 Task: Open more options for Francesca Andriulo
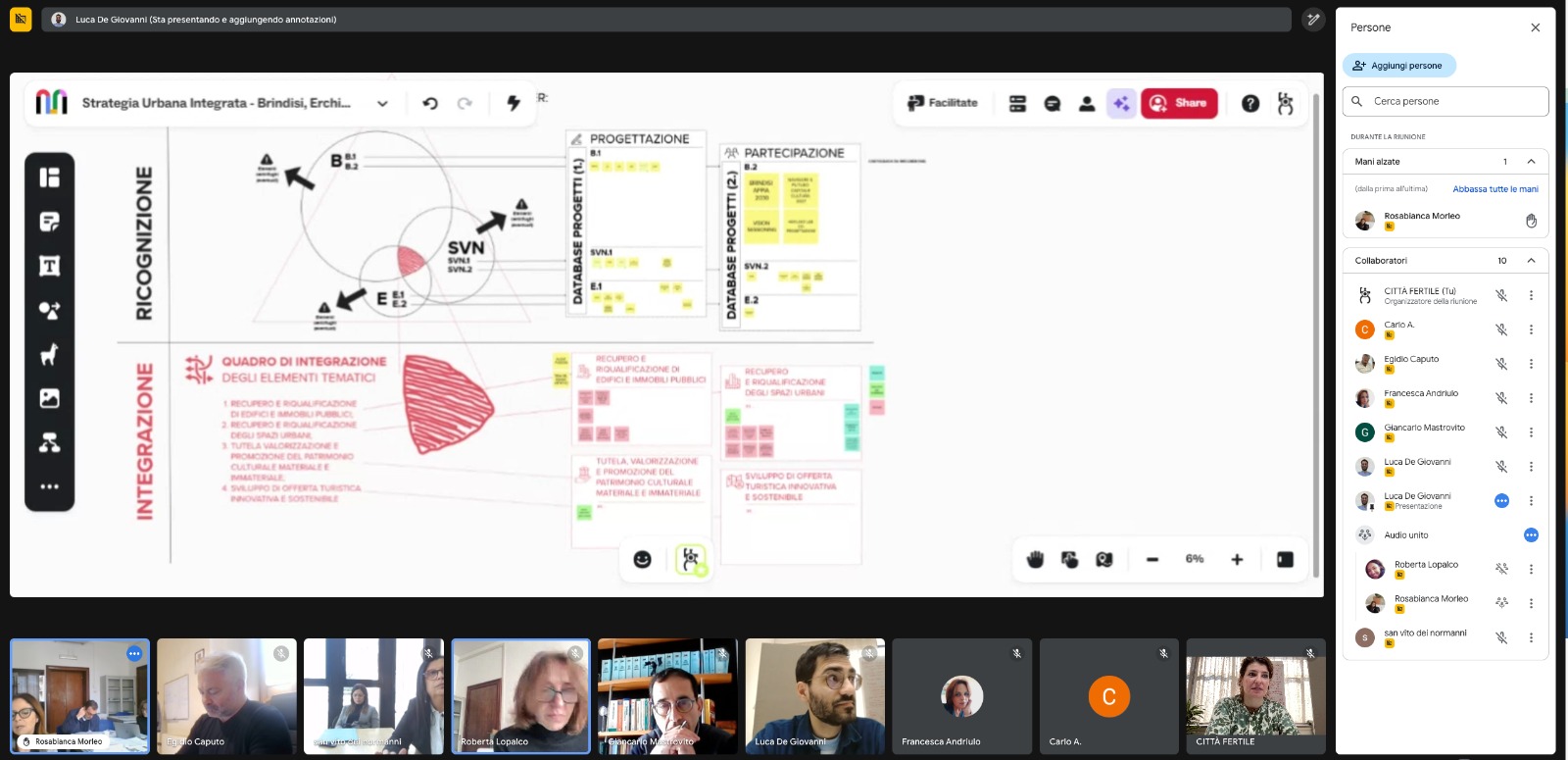[1531, 398]
